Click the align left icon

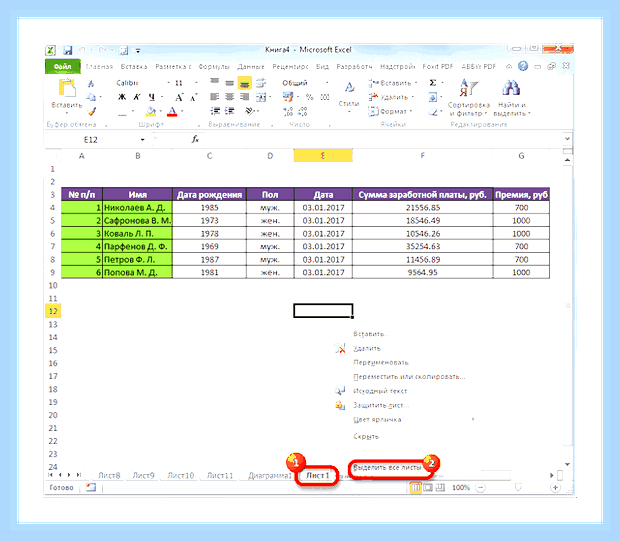coord(215,97)
